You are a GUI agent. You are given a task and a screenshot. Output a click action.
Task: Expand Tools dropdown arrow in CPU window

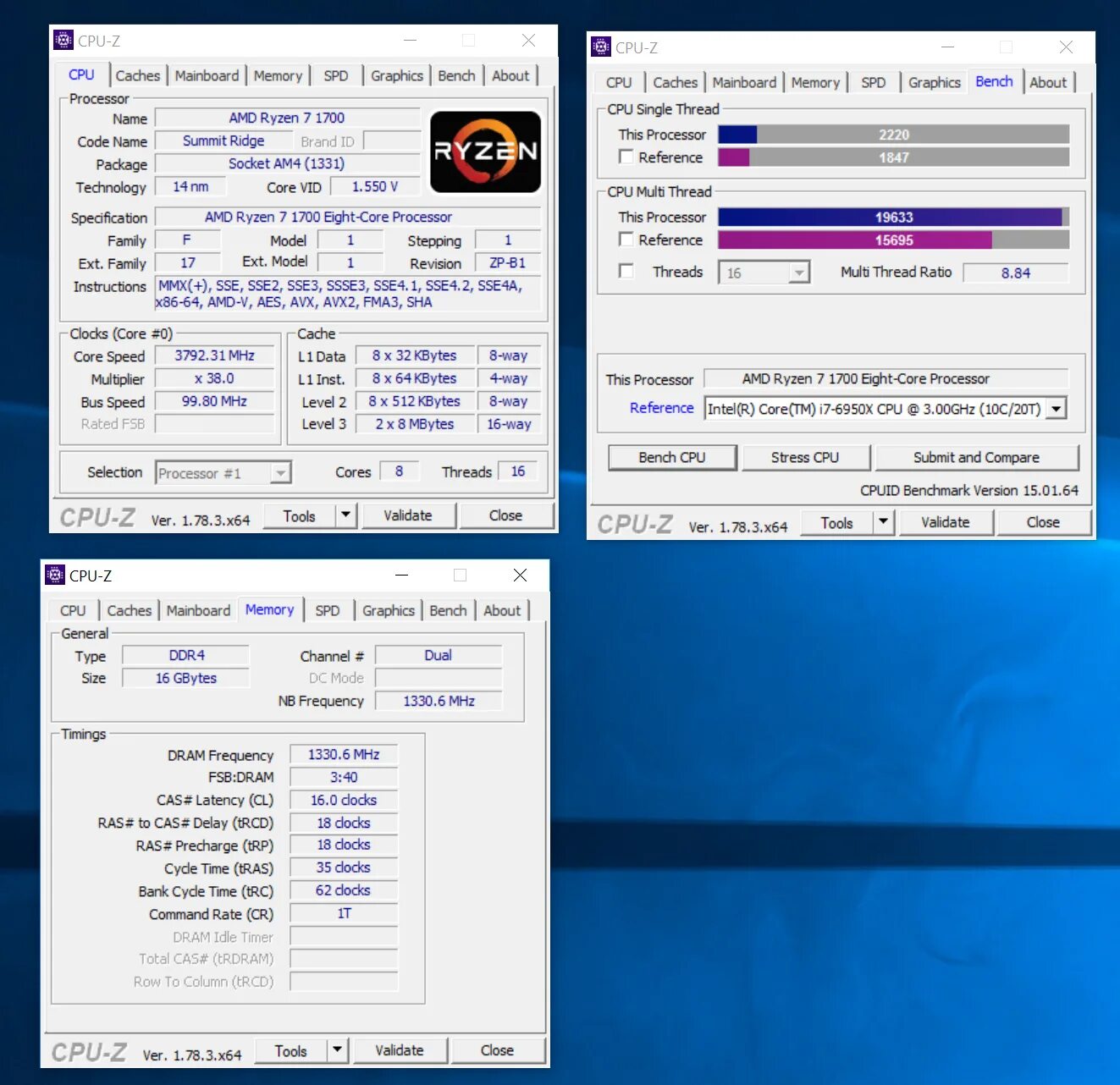[345, 515]
